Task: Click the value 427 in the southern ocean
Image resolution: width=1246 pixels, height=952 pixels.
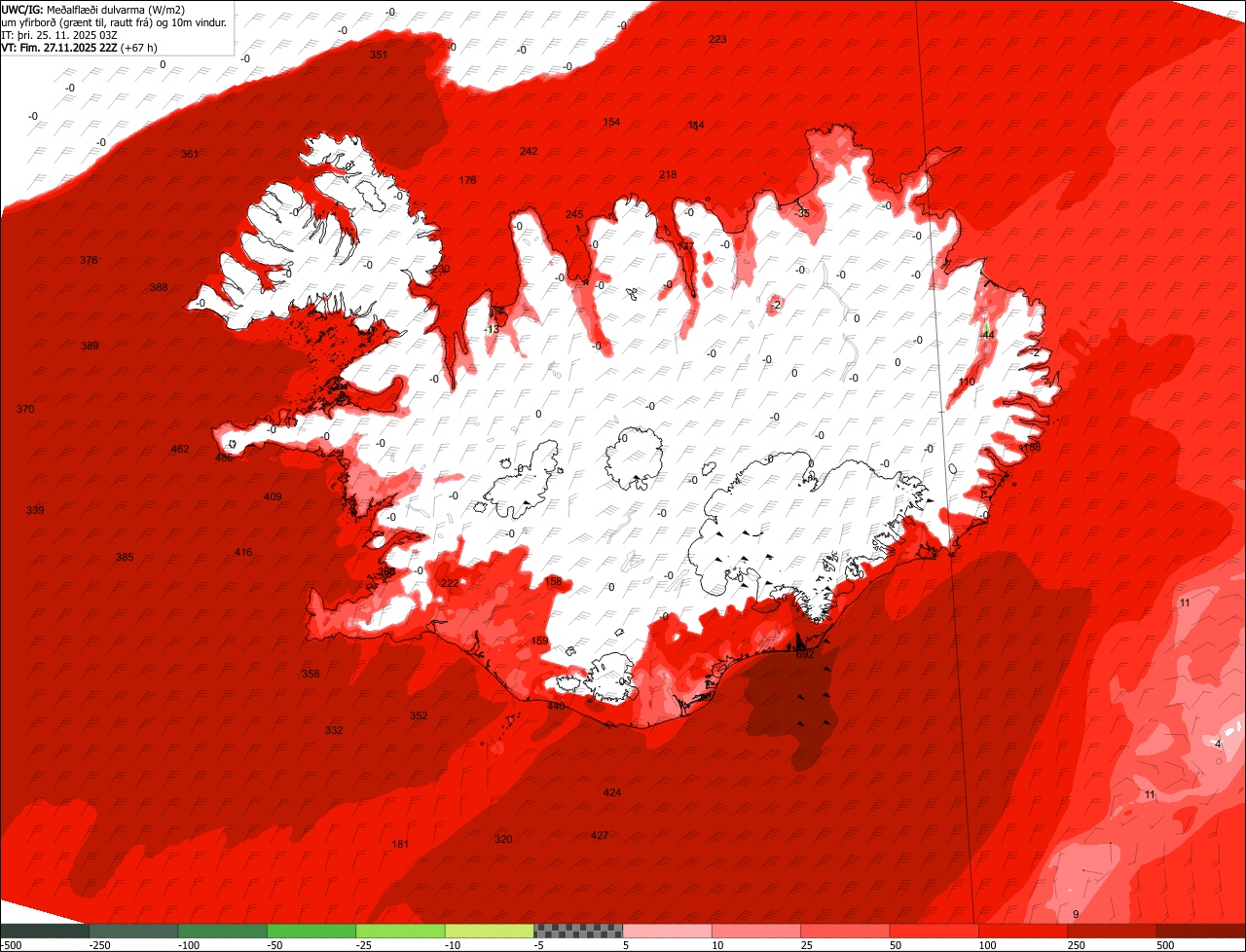Action: tap(600, 835)
